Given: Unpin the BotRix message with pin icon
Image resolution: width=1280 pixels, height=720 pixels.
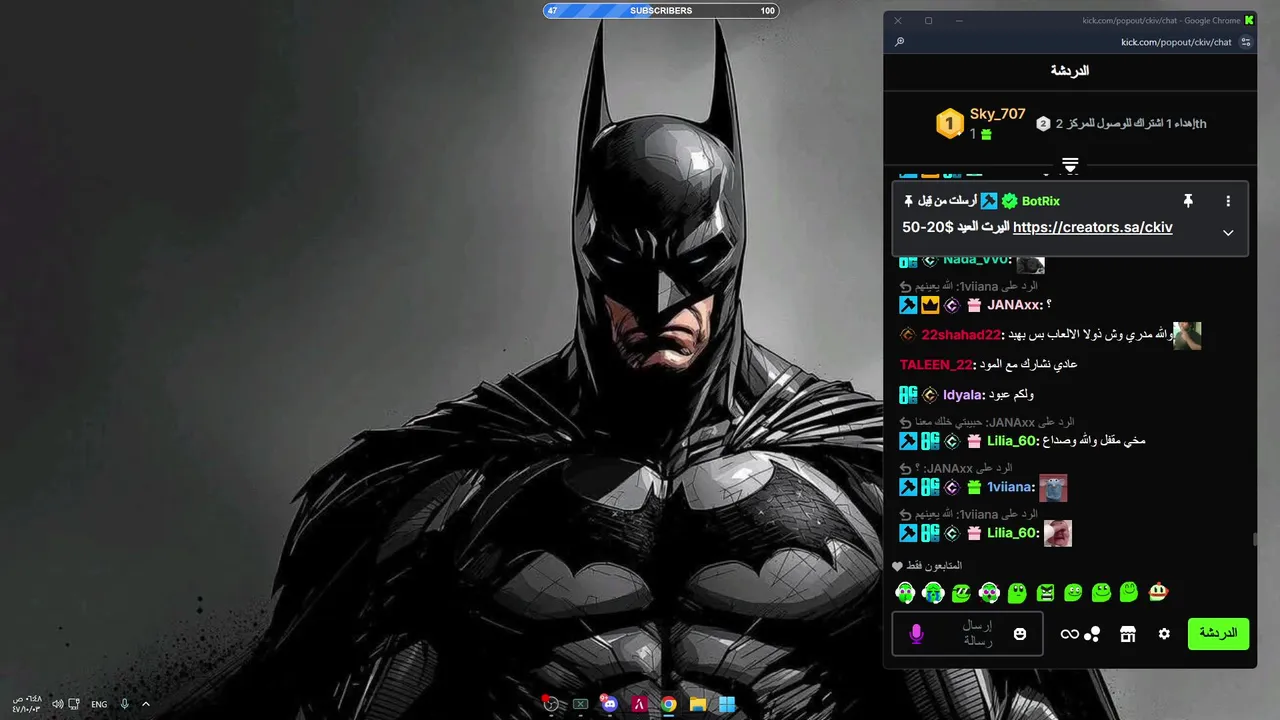Looking at the screenshot, I should (1188, 201).
